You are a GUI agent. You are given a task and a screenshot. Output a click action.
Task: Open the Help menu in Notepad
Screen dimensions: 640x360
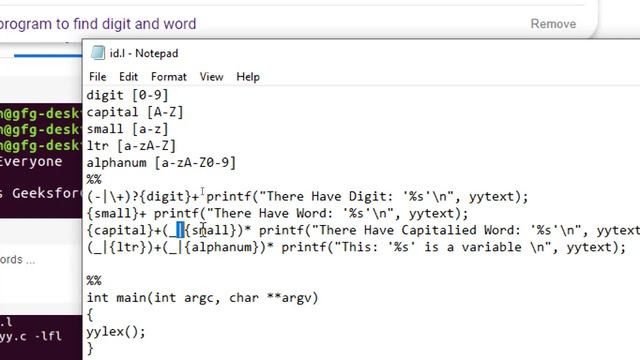tap(248, 77)
